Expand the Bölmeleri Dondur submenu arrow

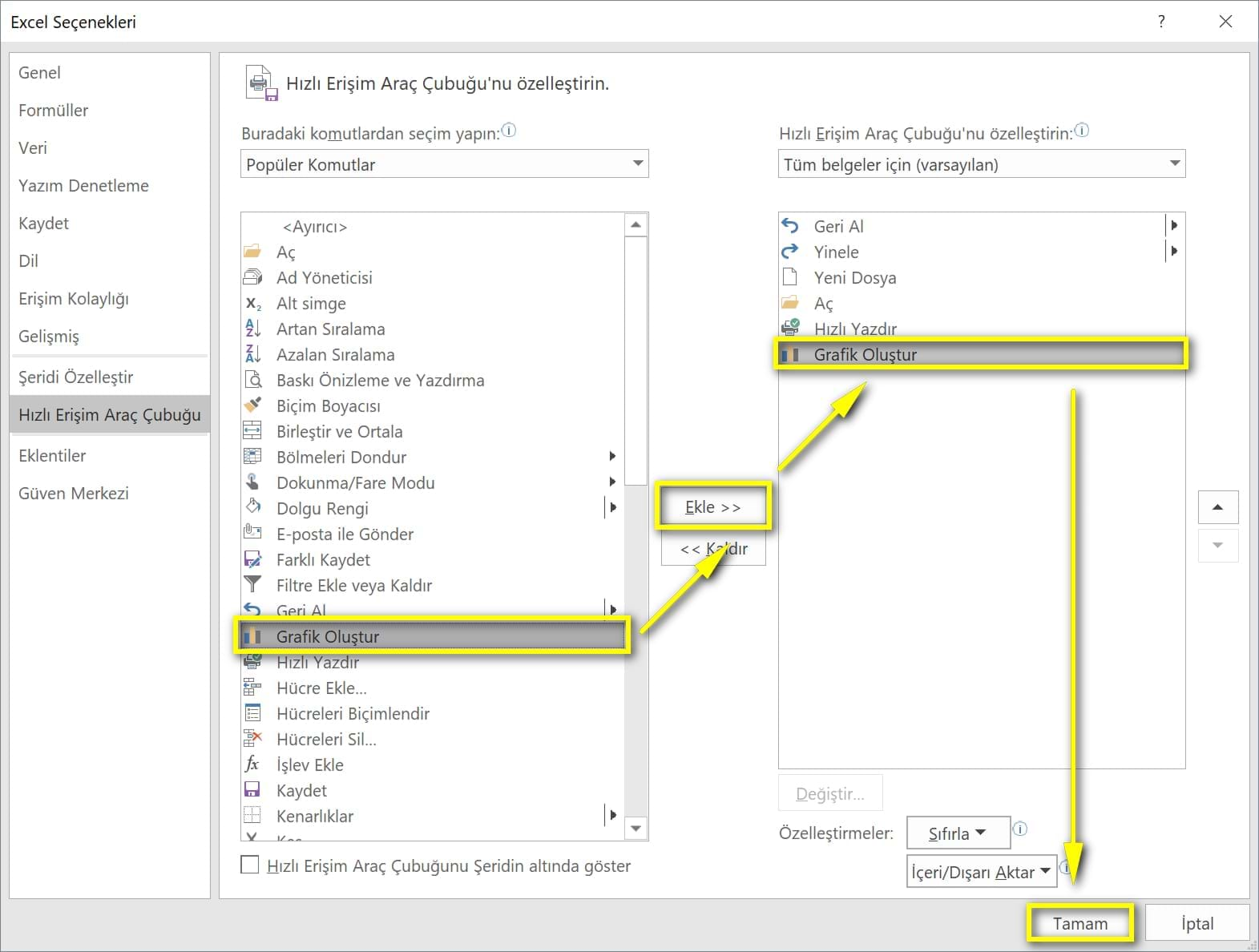612,456
